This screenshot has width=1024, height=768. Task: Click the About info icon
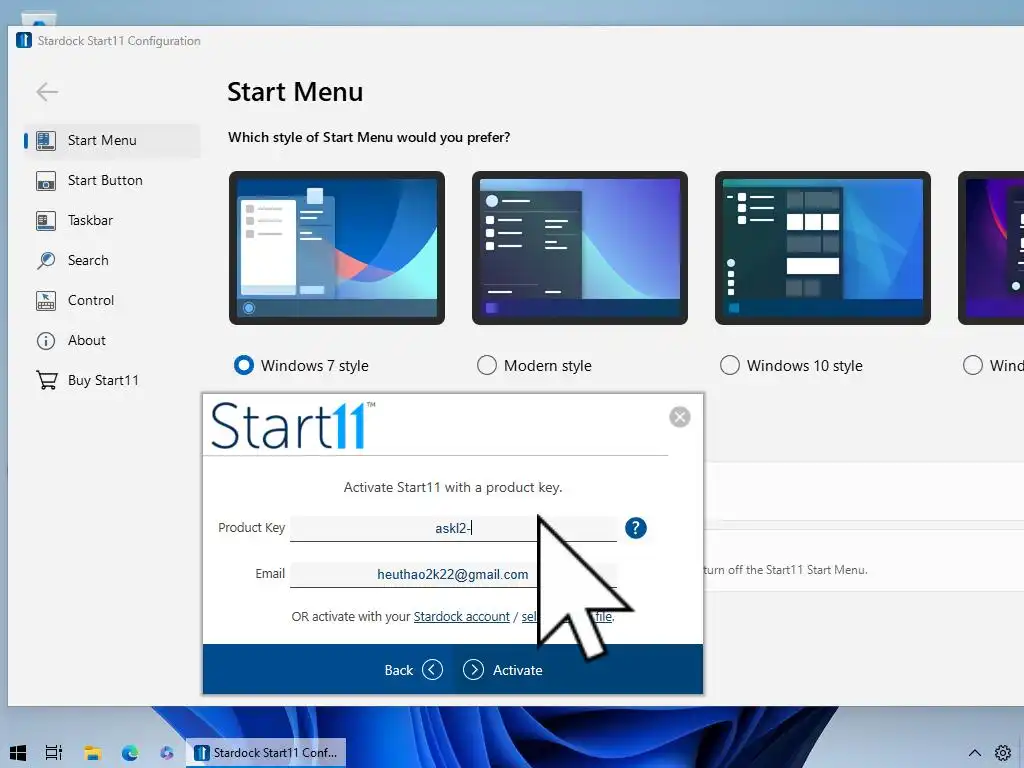point(46,341)
